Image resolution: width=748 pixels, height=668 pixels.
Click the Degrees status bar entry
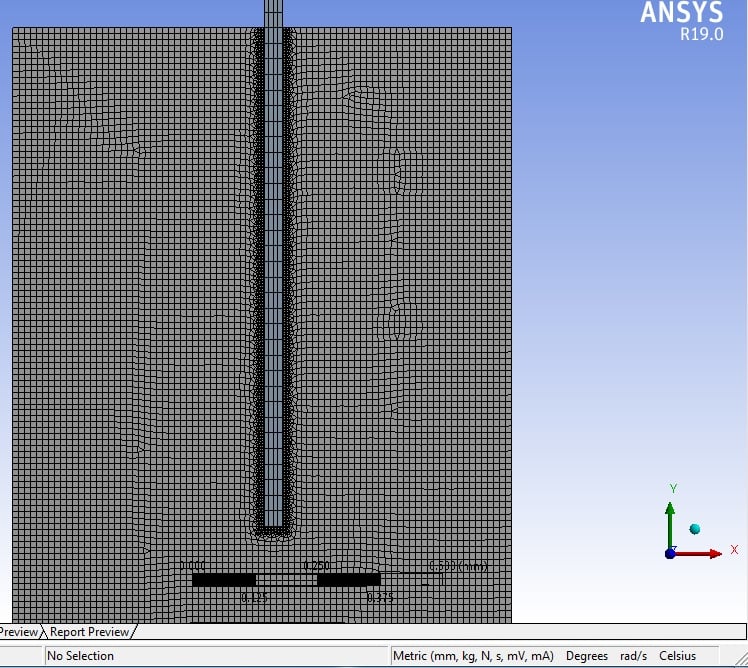tap(587, 656)
